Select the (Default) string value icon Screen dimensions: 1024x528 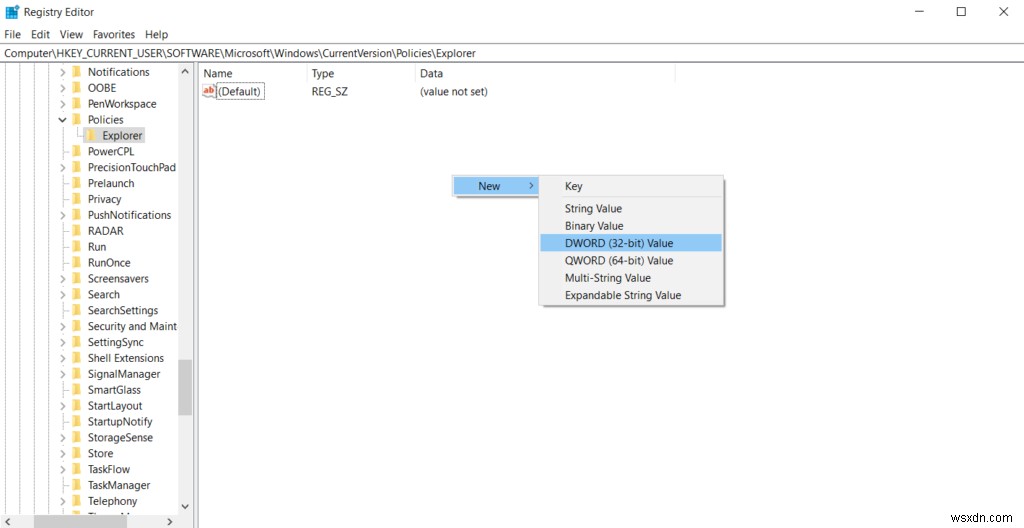click(209, 91)
